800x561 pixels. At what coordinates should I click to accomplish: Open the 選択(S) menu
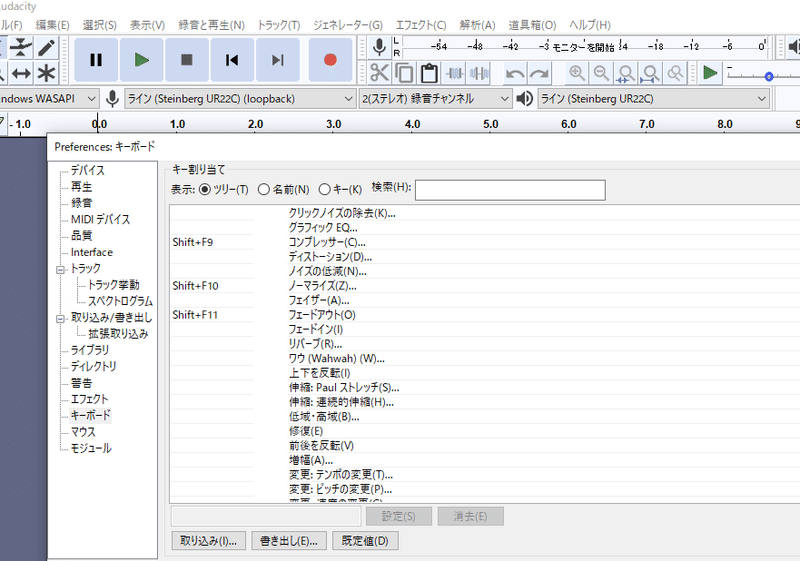(99, 25)
